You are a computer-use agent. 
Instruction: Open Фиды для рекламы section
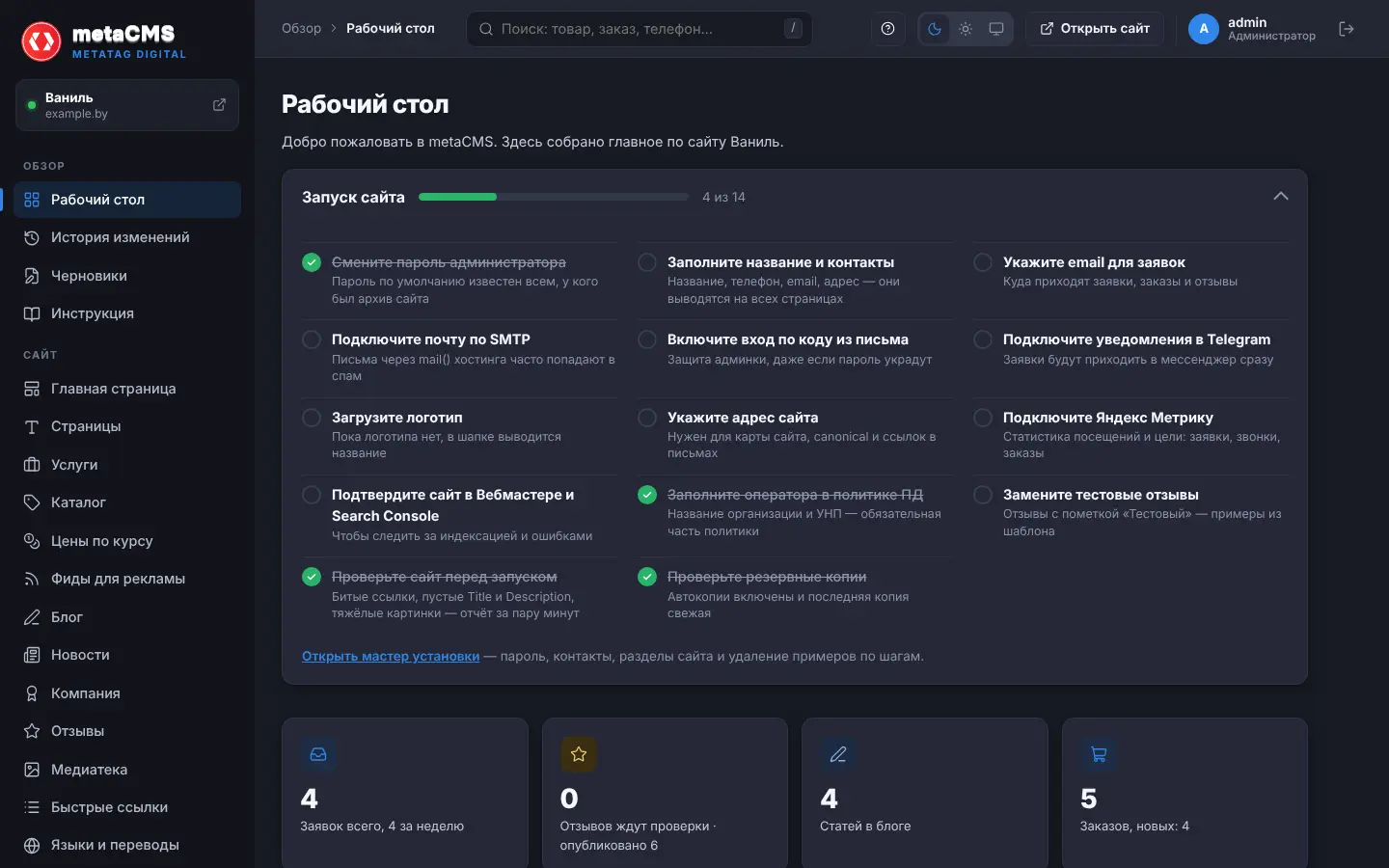[x=127, y=579]
